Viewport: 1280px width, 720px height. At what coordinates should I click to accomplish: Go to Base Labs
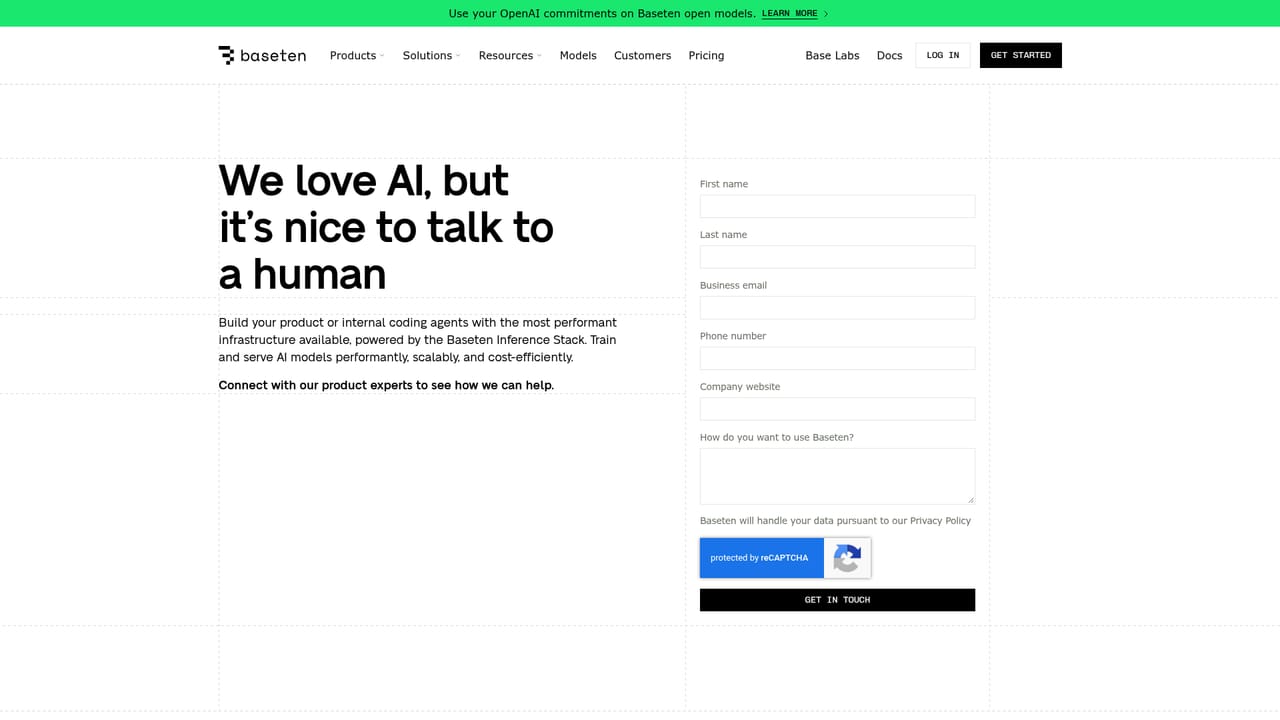pyautogui.click(x=832, y=55)
